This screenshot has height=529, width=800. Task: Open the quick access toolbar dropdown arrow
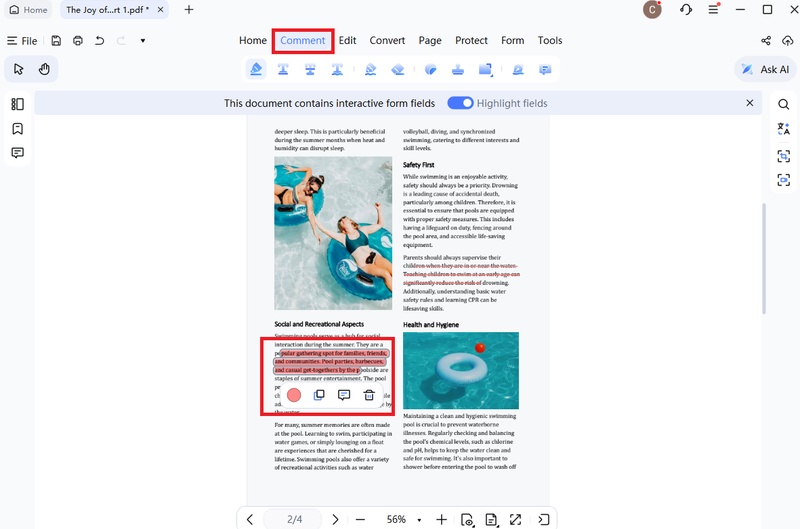tap(143, 40)
